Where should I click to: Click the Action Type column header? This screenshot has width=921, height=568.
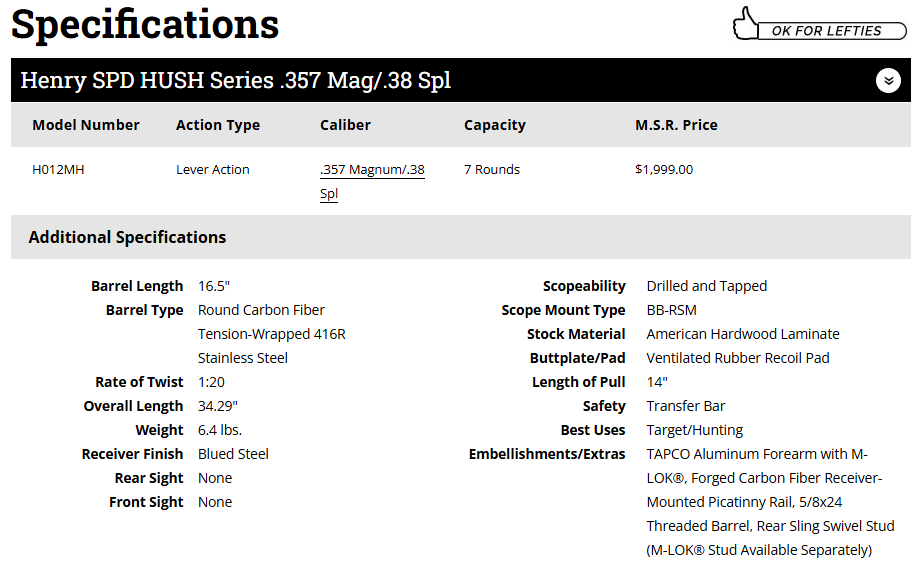click(218, 125)
